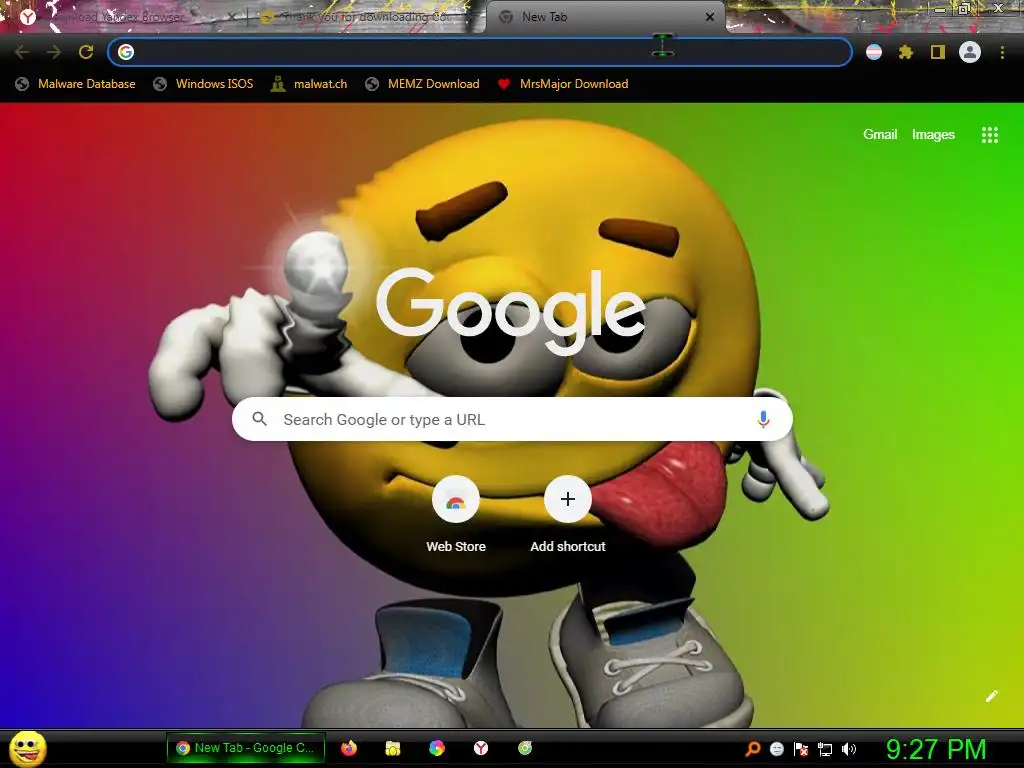Click the striped flag extension icon
Screen dimensions: 1024x768
(x=874, y=52)
